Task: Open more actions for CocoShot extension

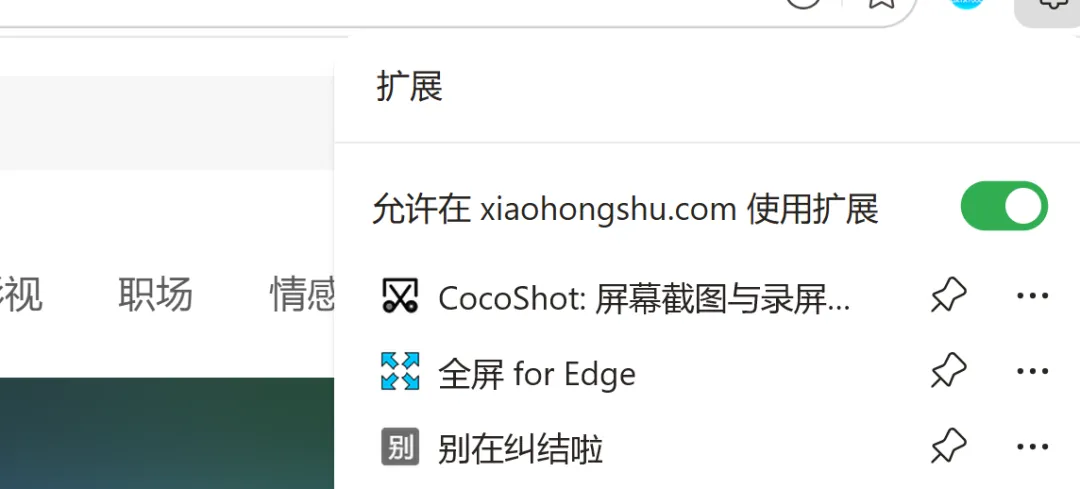Action: tap(1032, 296)
